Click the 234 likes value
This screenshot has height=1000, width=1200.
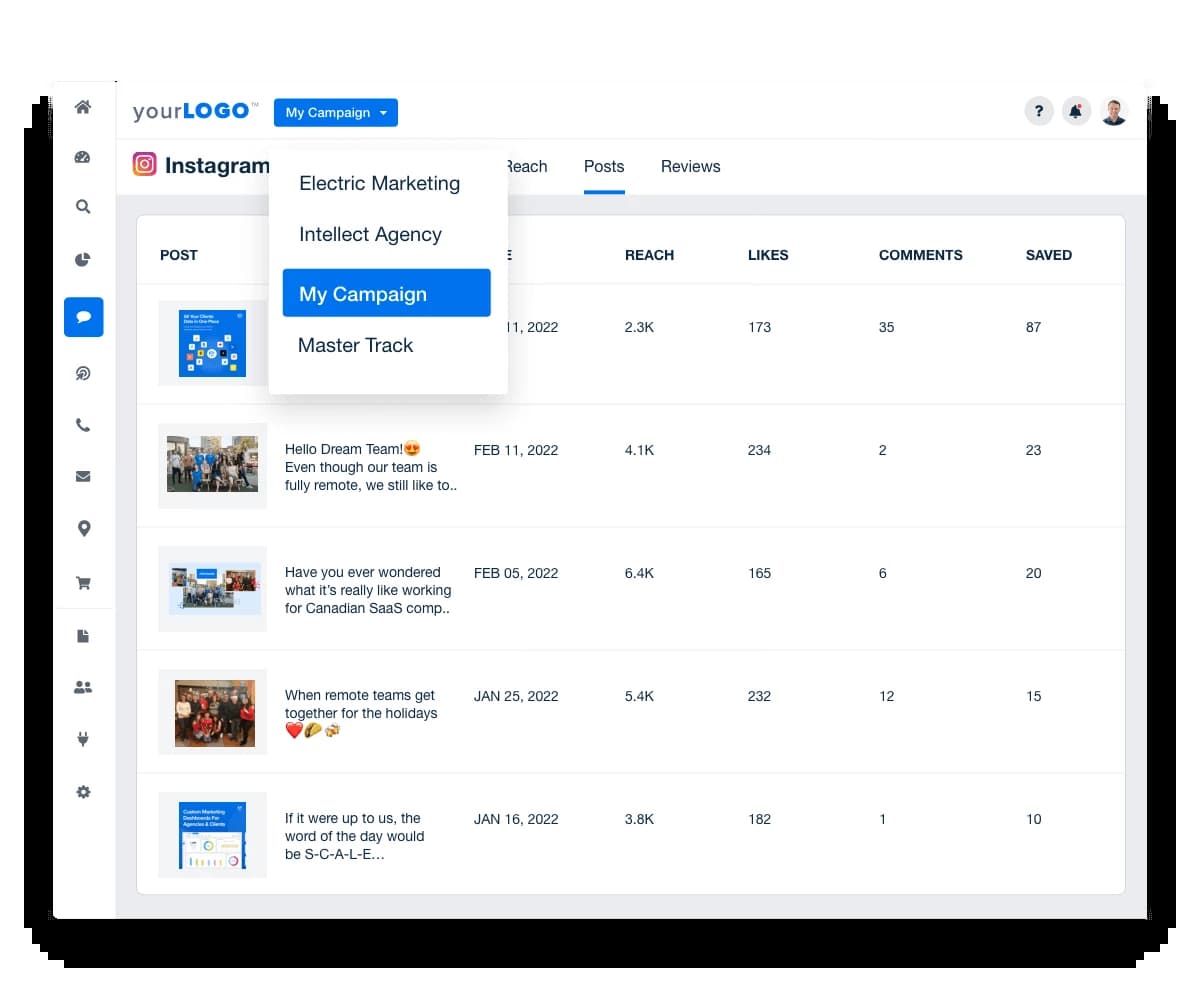point(760,450)
